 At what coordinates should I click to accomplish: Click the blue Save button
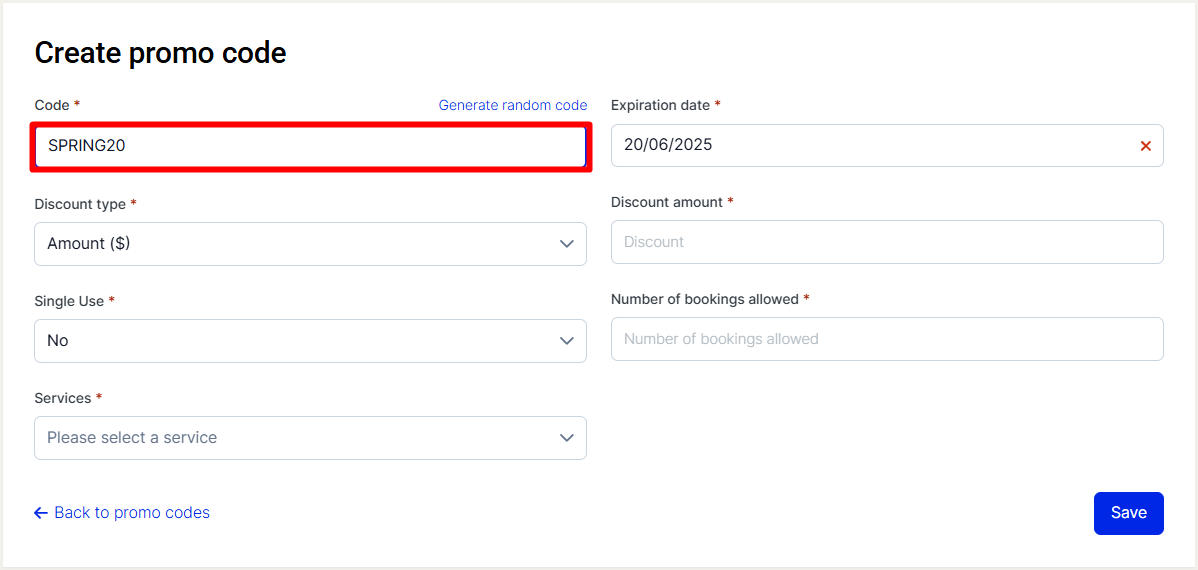click(1128, 513)
